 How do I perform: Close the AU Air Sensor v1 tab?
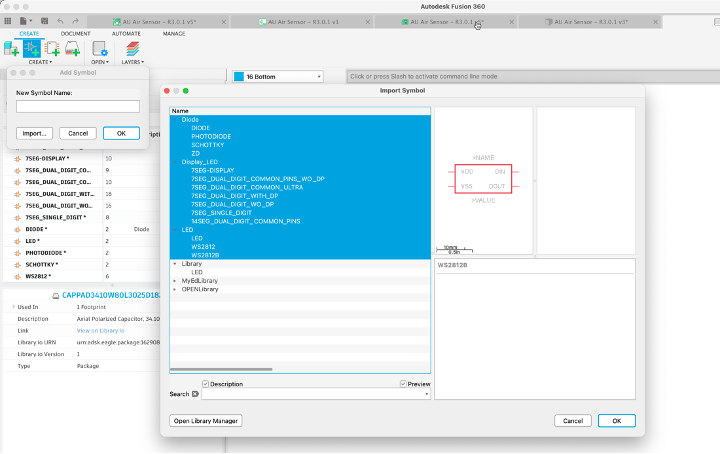pos(368,22)
